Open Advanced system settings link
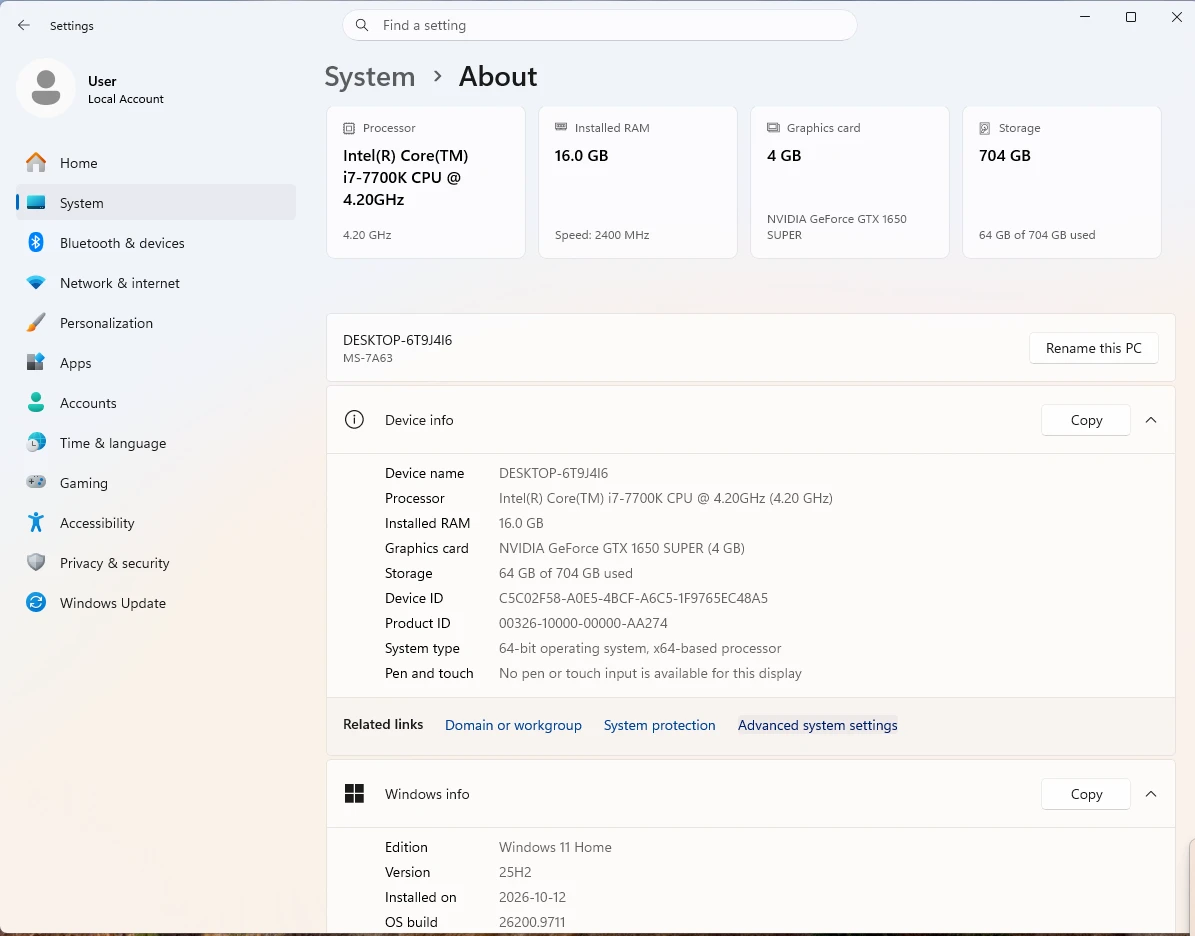The height and width of the screenshot is (936, 1195). tap(817, 725)
